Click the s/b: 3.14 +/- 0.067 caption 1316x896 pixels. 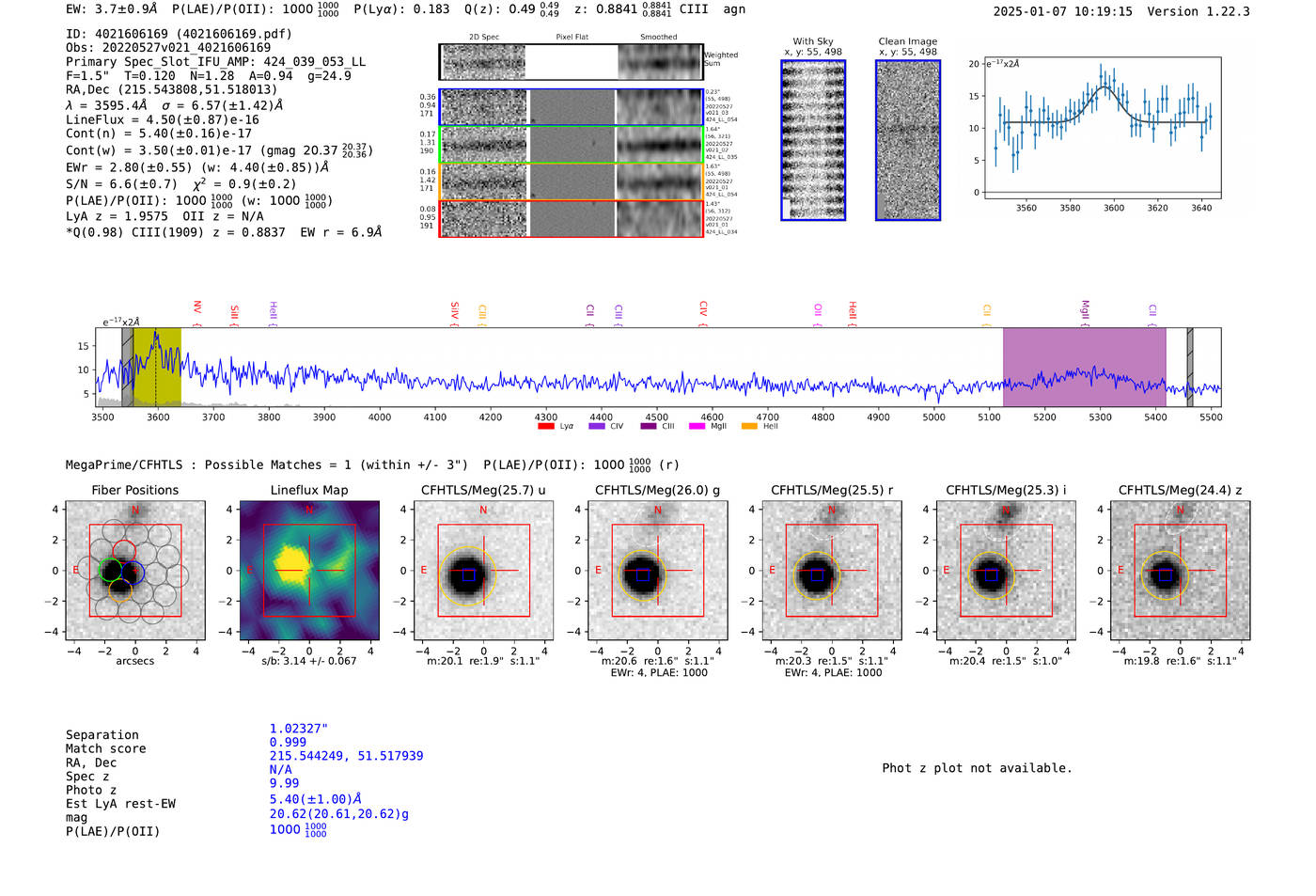point(309,661)
